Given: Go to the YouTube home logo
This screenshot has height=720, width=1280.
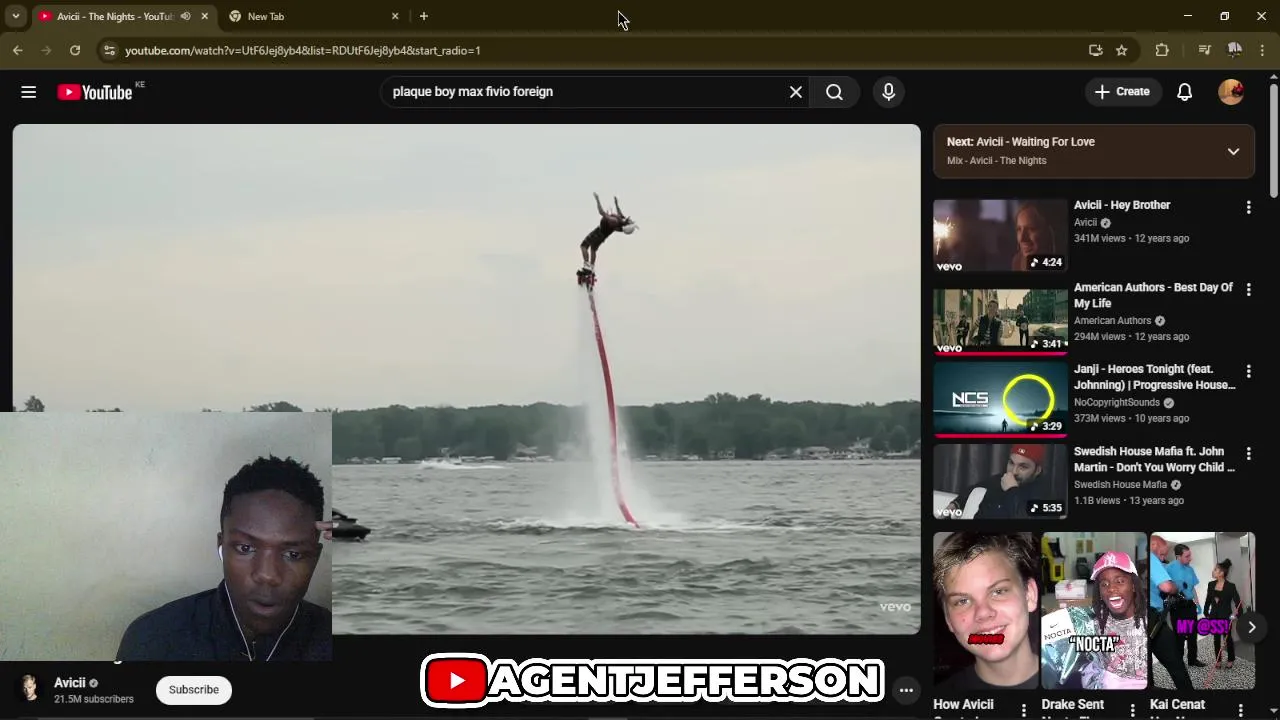Looking at the screenshot, I should tap(95, 92).
